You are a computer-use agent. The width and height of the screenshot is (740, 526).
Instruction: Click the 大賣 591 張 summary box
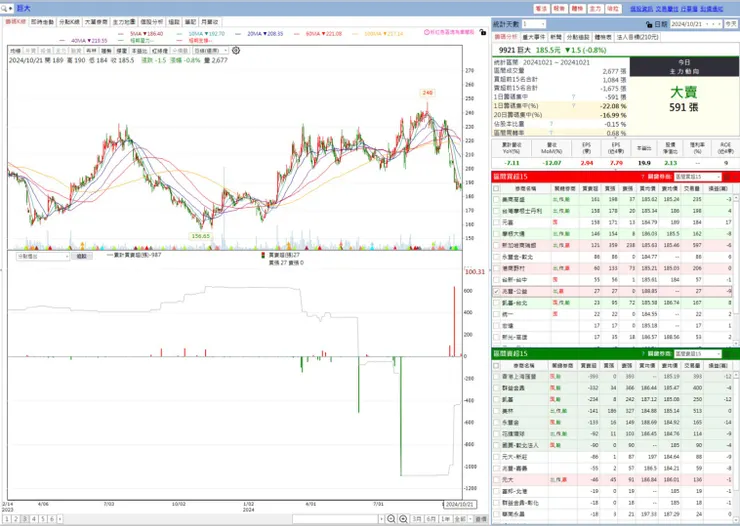[x=683, y=105]
